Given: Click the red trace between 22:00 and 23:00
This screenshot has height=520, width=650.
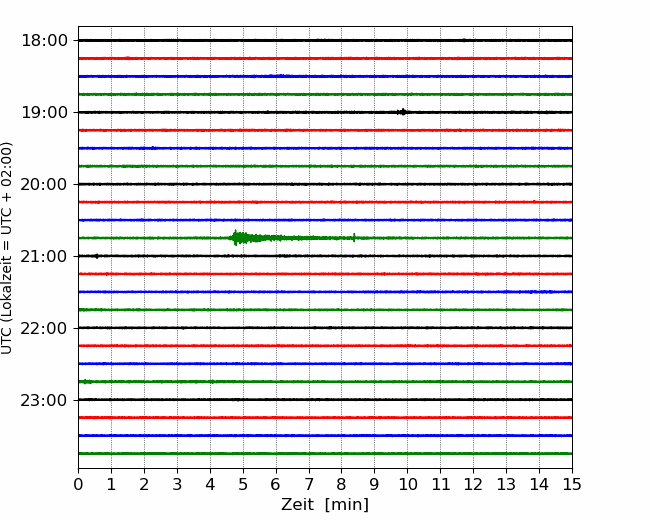Looking at the screenshot, I should pyautogui.click(x=325, y=345).
